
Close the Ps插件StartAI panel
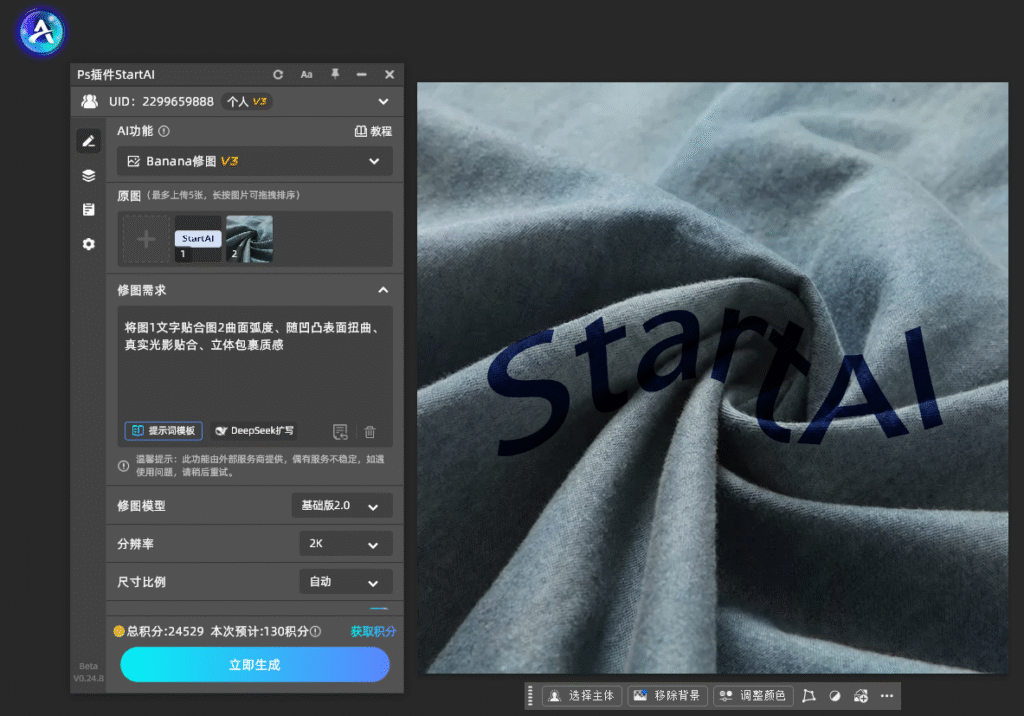[389, 74]
